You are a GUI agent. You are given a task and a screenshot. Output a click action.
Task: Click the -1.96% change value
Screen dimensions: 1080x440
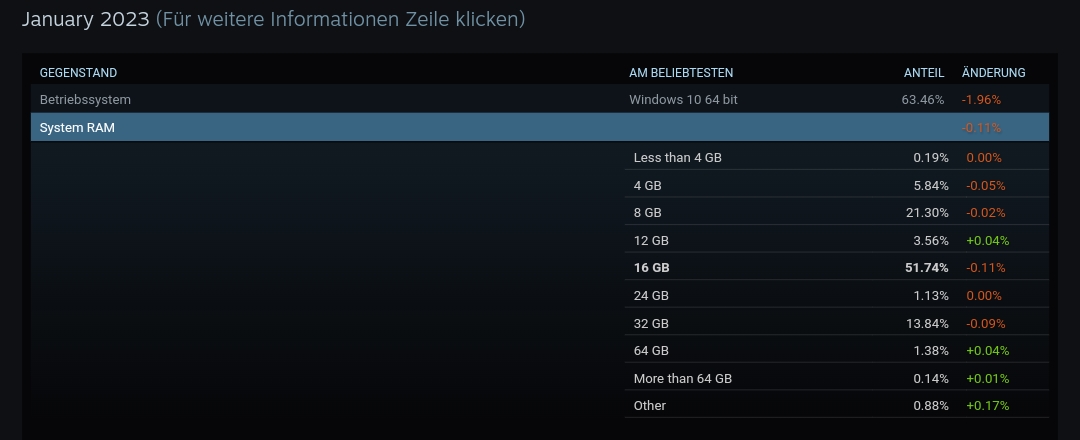click(982, 99)
